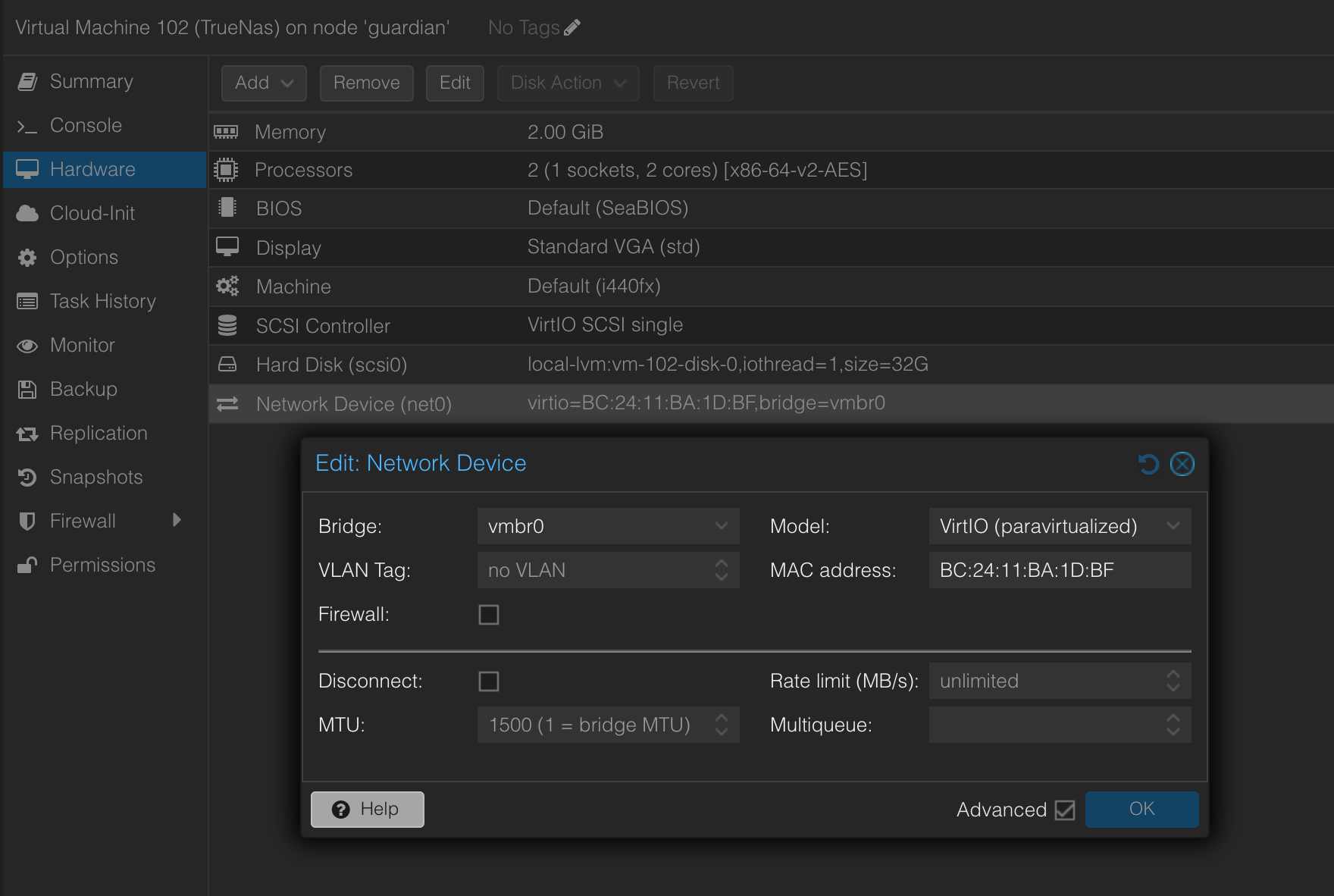Viewport: 1334px width, 896px height.
Task: Click the Edit toolbar button
Action: click(x=455, y=83)
